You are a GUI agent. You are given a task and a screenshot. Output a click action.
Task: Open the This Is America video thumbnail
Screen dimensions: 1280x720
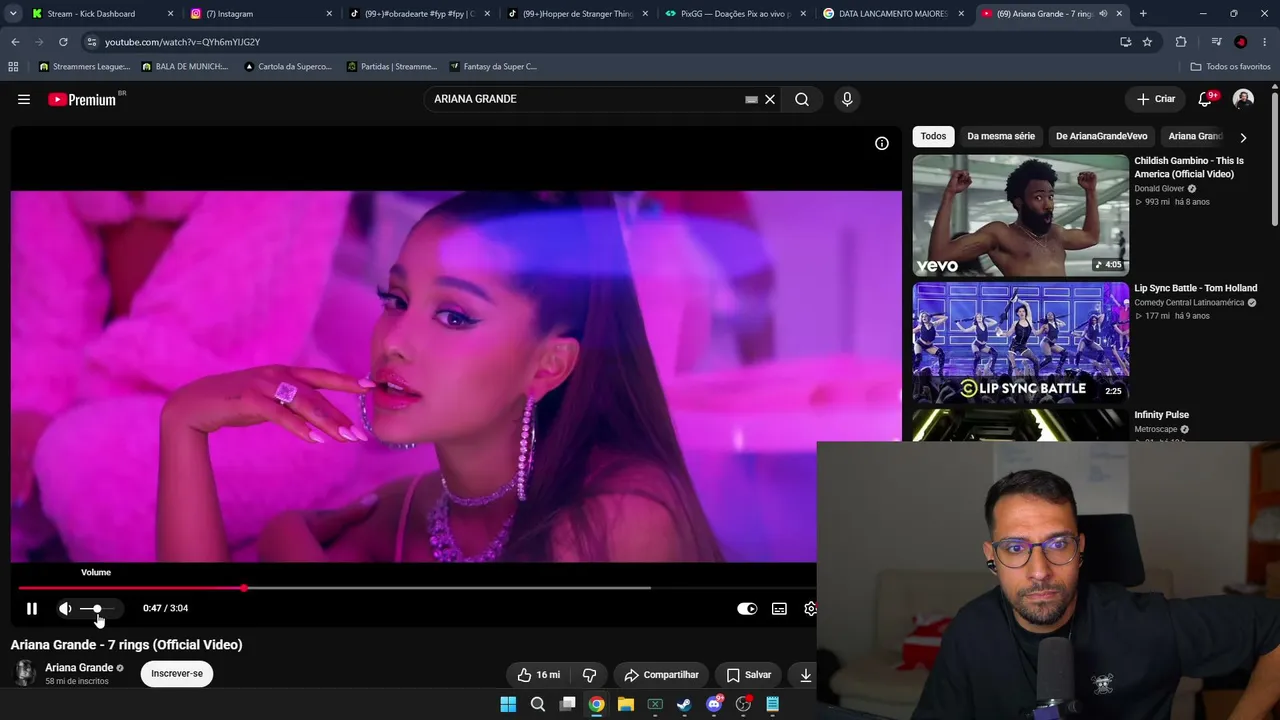(x=1020, y=215)
